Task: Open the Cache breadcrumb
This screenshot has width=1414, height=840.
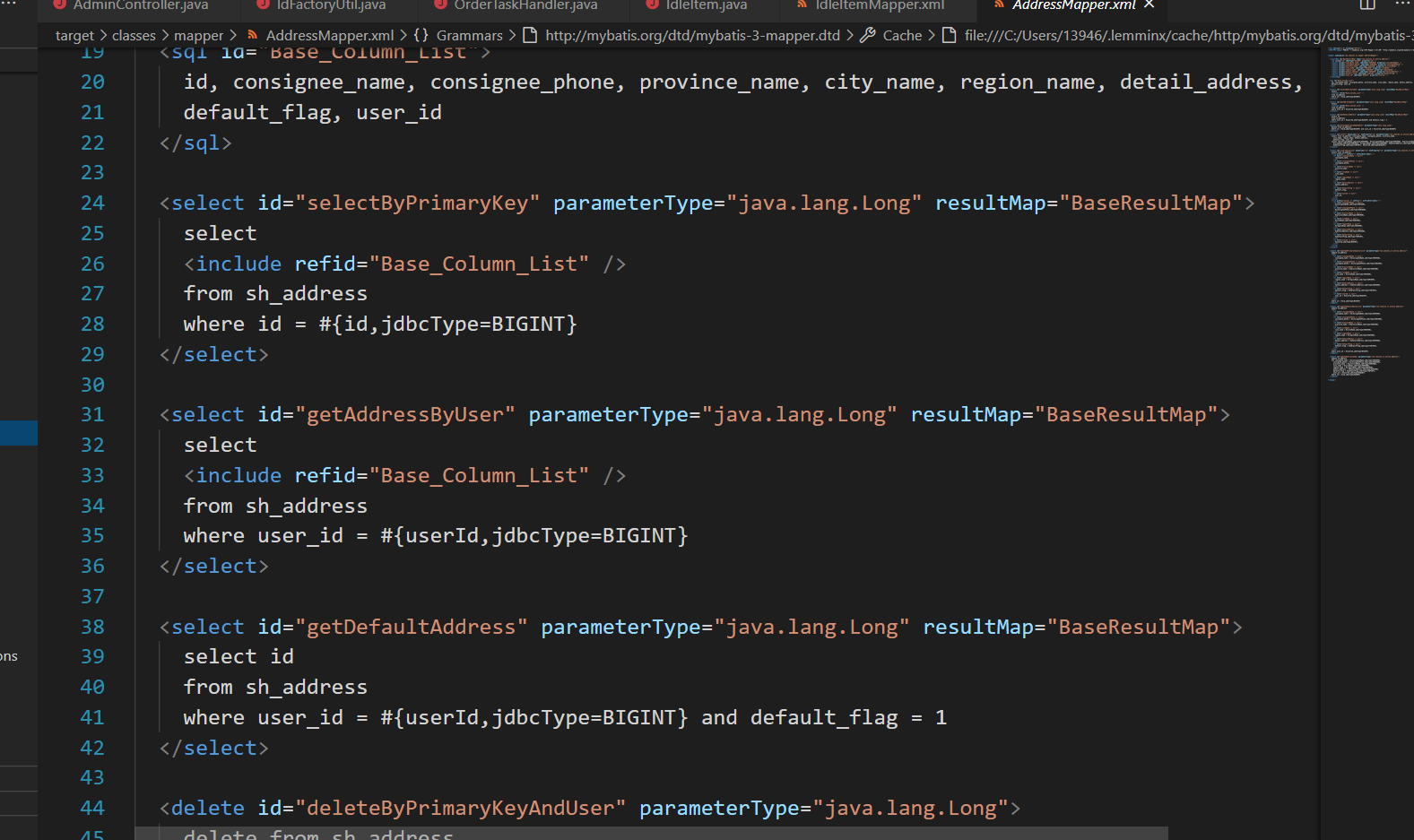Action: tap(902, 36)
